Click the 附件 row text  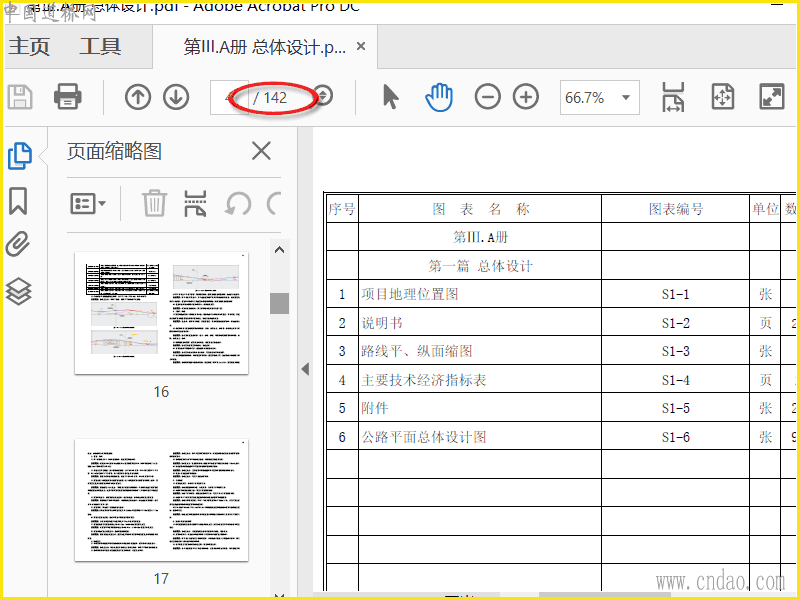pyautogui.click(x=375, y=408)
